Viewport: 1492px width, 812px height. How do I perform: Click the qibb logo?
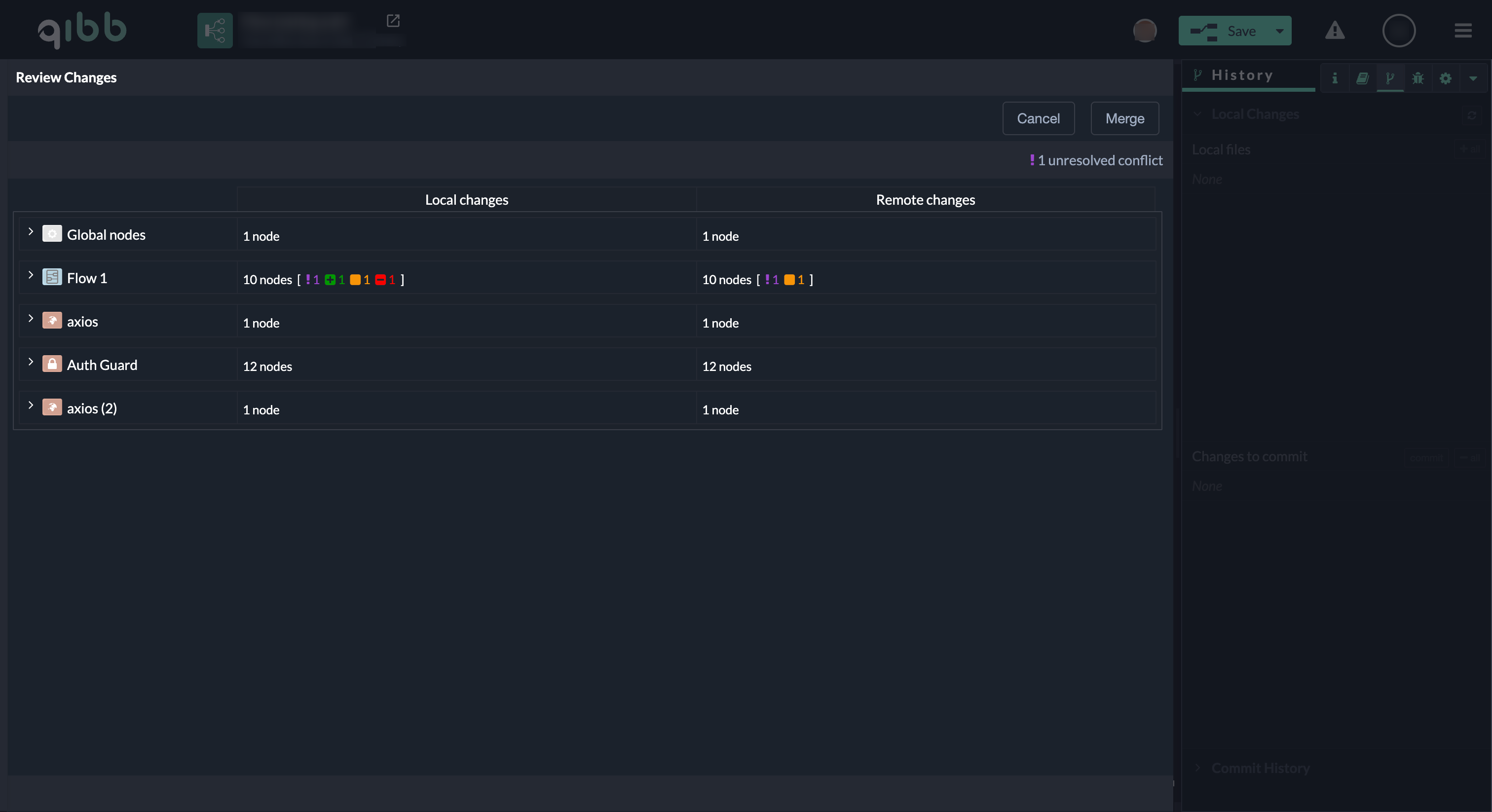point(82,30)
